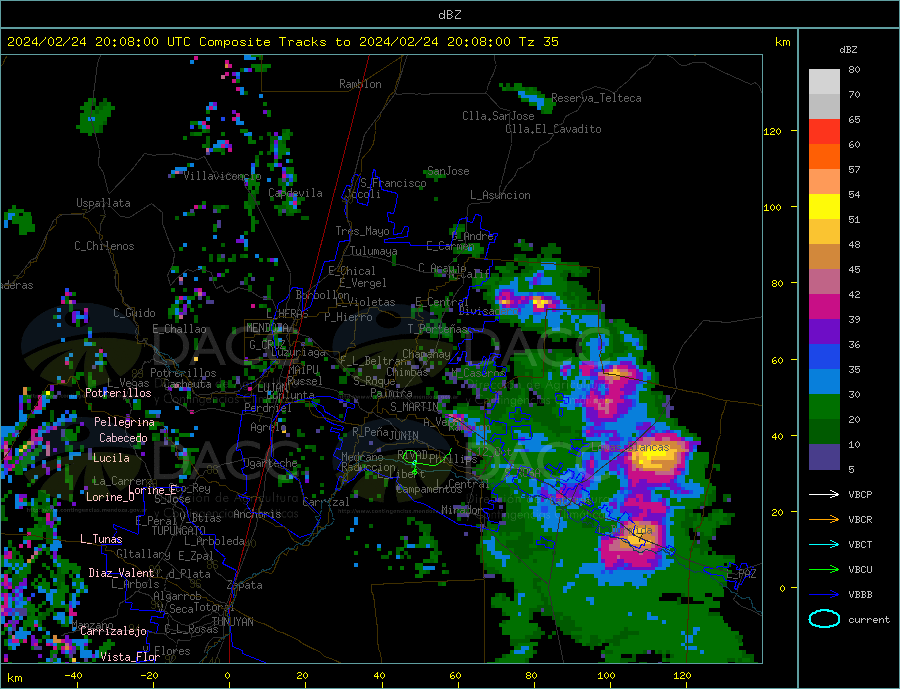
Task: Click the Tulumaya label
Action: point(374,251)
